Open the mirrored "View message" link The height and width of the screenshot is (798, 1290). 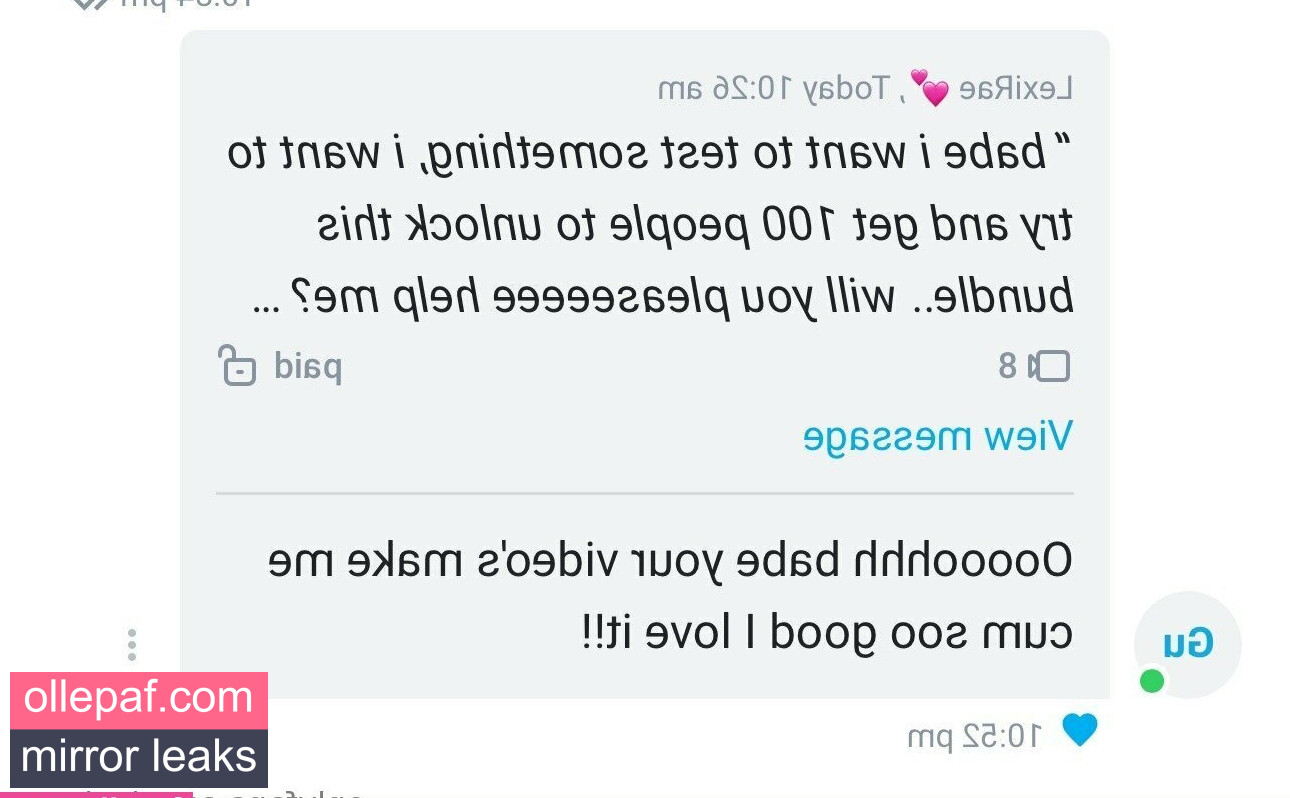[938, 436]
